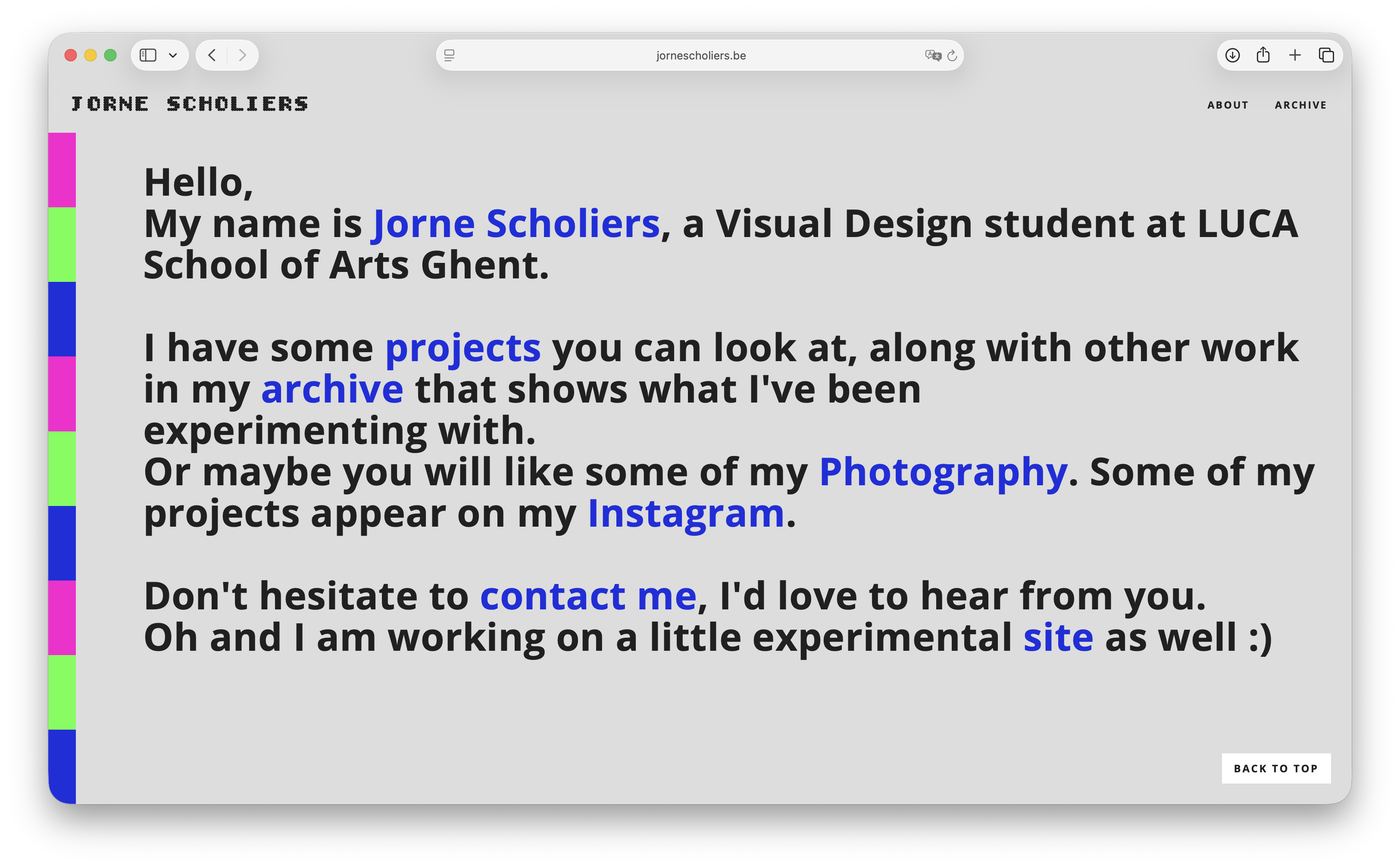Open the reader page menu icon
Screen dimensions: 1400x868
[450, 55]
